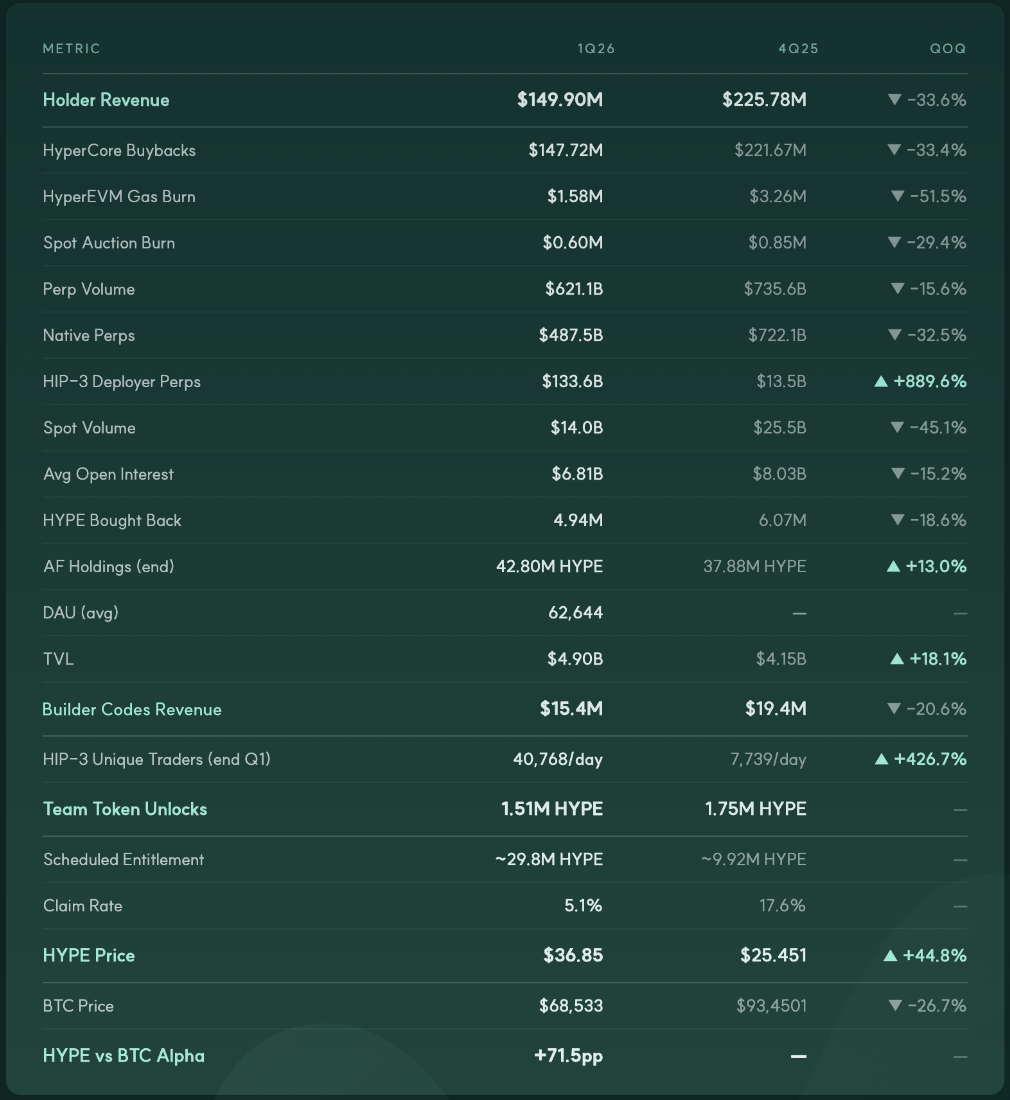Select the HyperEVM Gas Burn label

[x=119, y=196]
